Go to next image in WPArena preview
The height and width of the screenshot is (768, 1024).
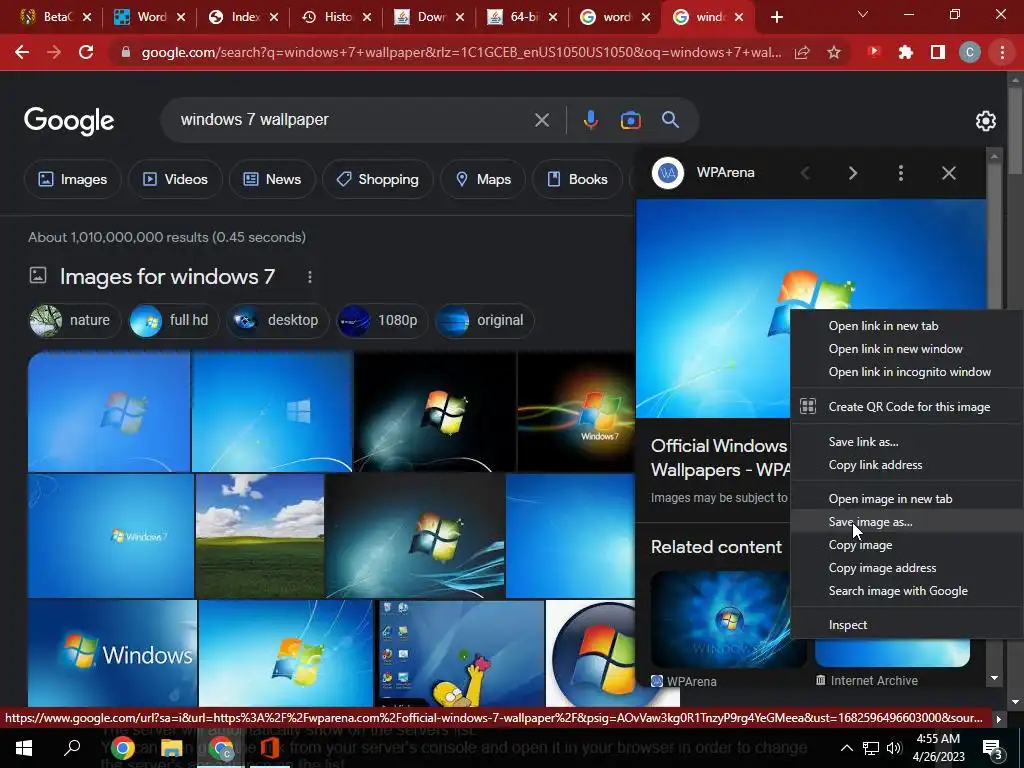click(x=853, y=173)
